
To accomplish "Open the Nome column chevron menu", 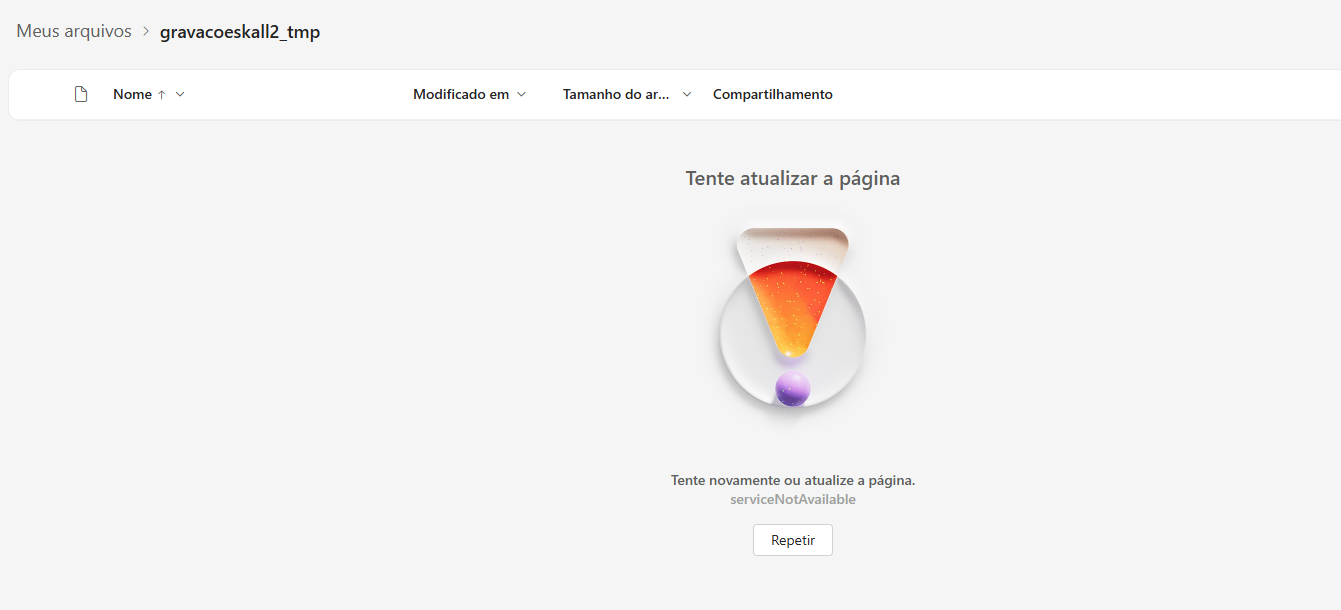I will [x=180, y=94].
